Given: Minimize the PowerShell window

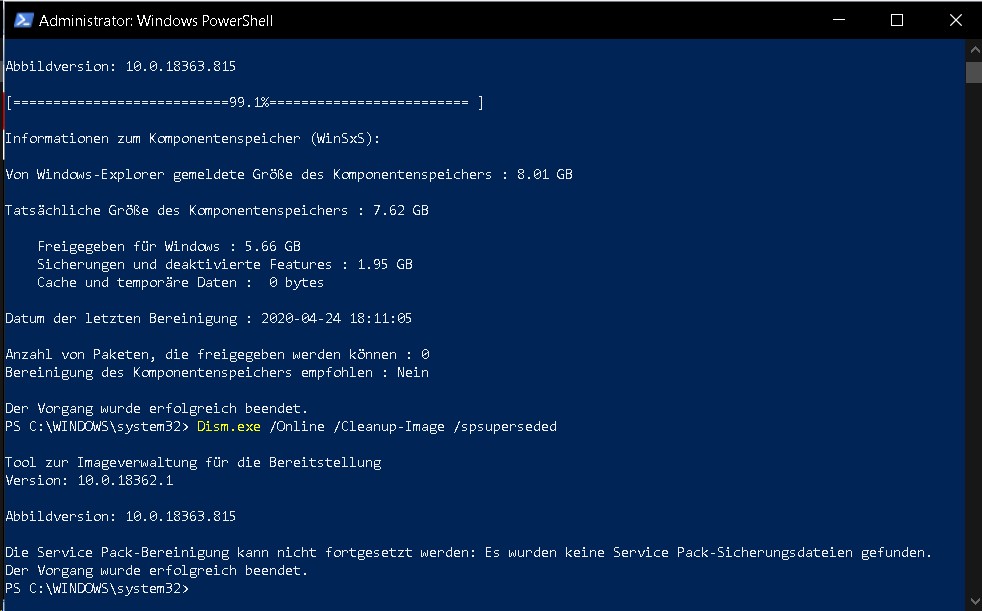Looking at the screenshot, I should tap(839, 20).
